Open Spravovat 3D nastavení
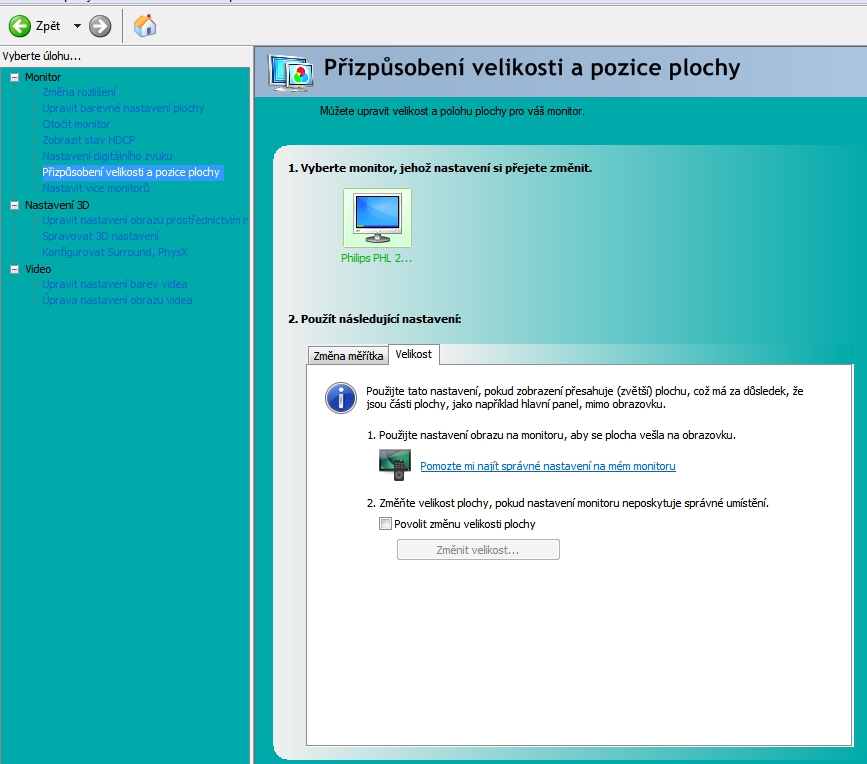This screenshot has height=764, width=867. point(100,236)
